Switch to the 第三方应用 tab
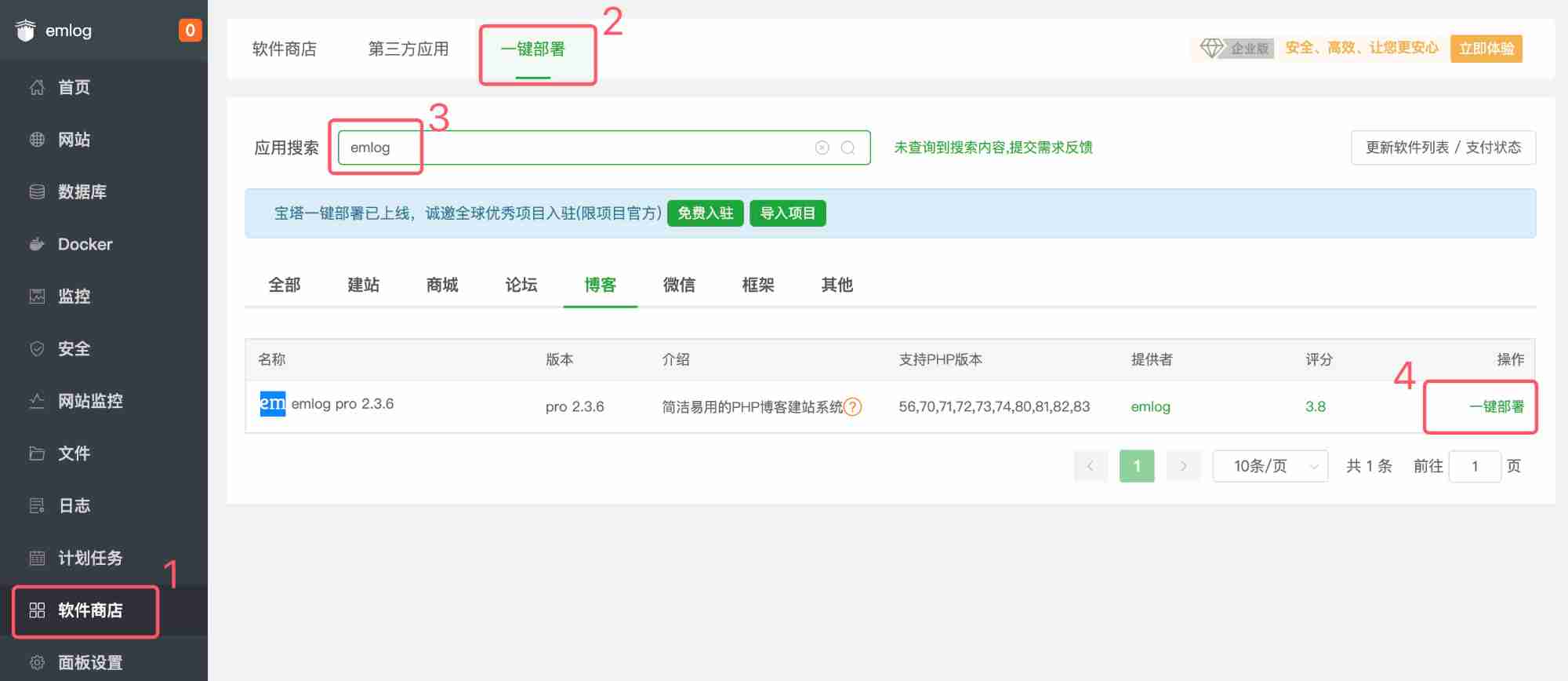Viewport: 1568px width, 681px height. [408, 49]
